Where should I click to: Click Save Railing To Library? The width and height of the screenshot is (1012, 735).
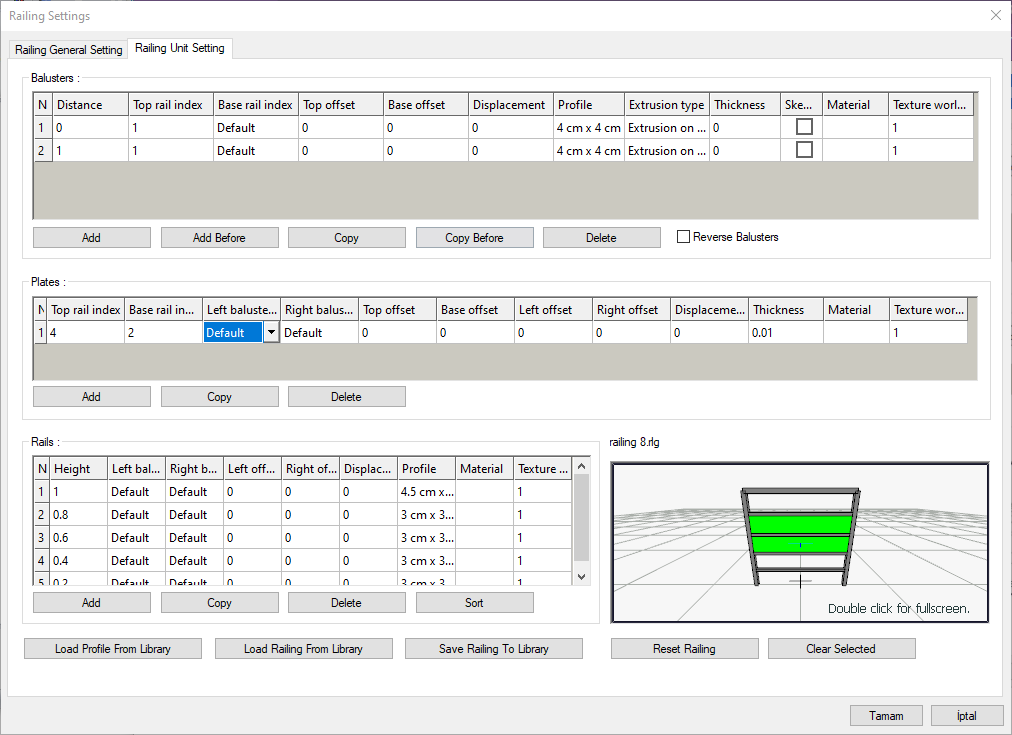(x=493, y=649)
